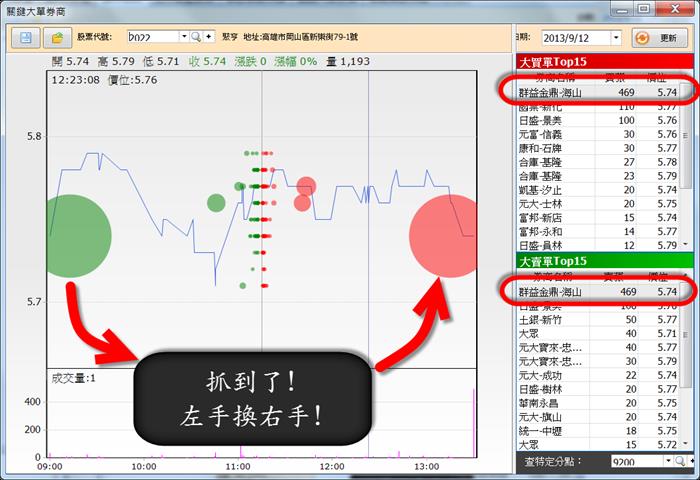Select 統一-中壢 row in sell list

pyautogui.click(x=598, y=430)
